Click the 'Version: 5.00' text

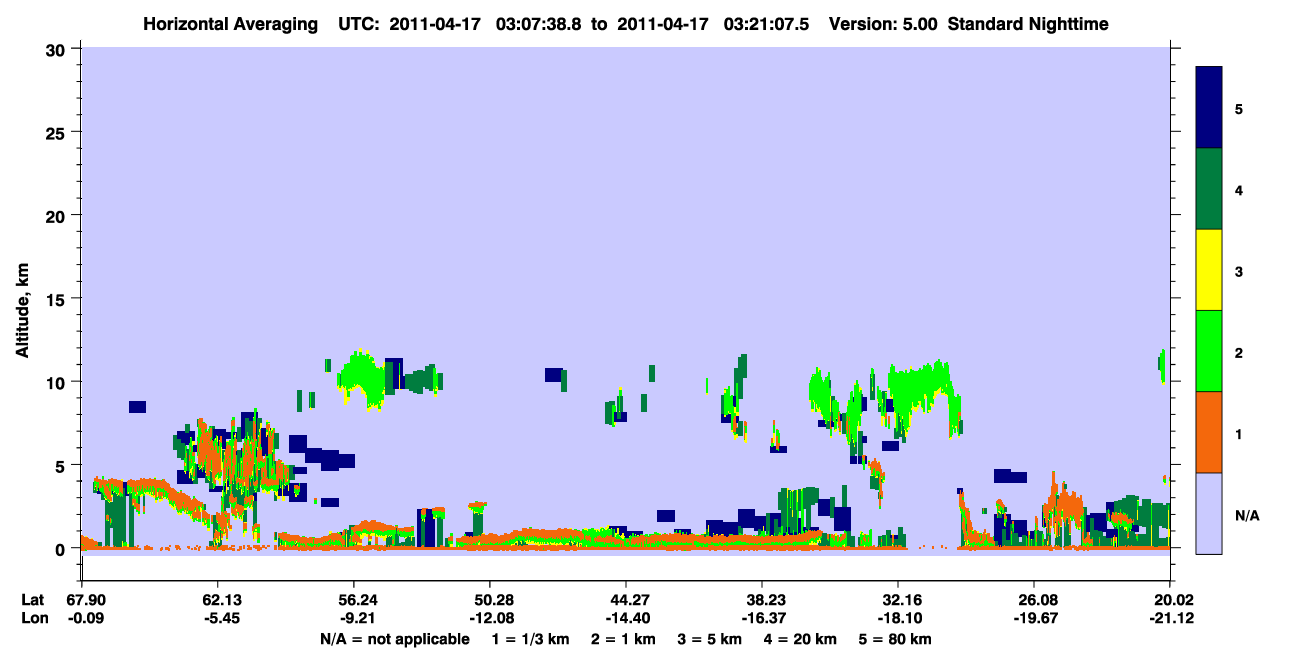[882, 24]
